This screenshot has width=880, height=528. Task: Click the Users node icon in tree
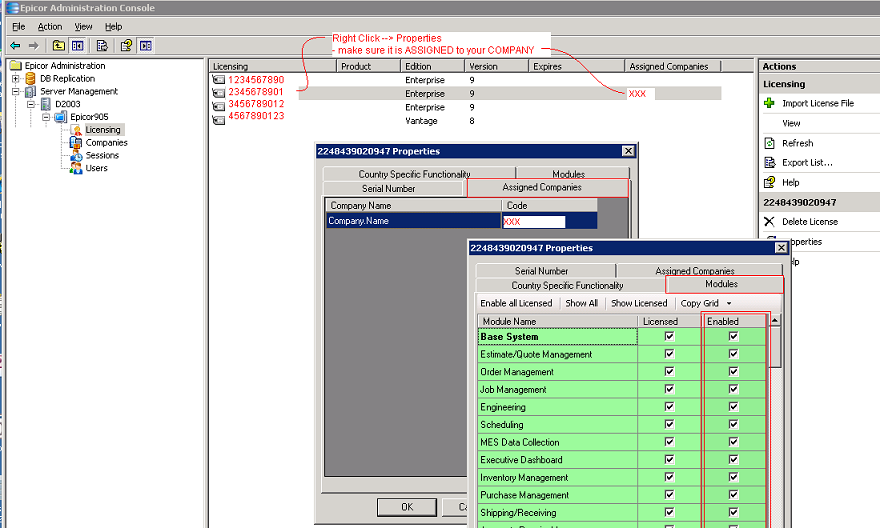76,168
